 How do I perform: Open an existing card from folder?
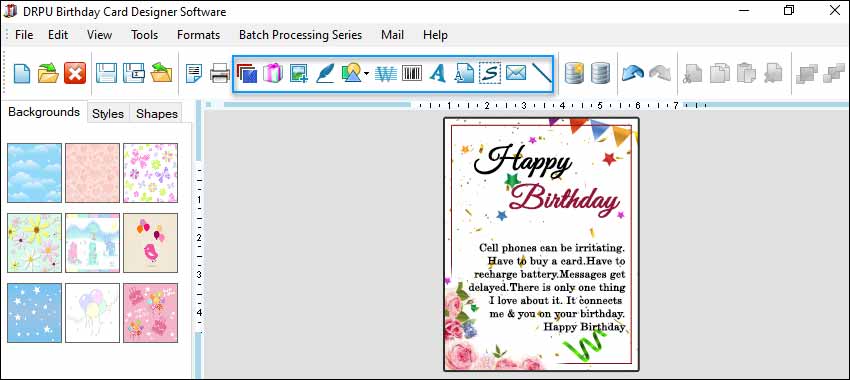tap(48, 73)
